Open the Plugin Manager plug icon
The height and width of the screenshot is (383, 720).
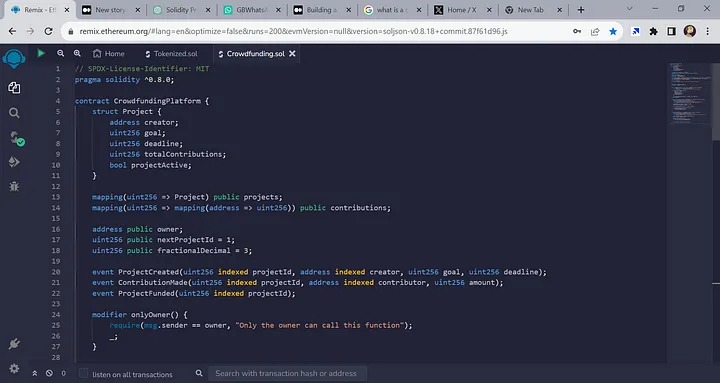pyautogui.click(x=14, y=344)
